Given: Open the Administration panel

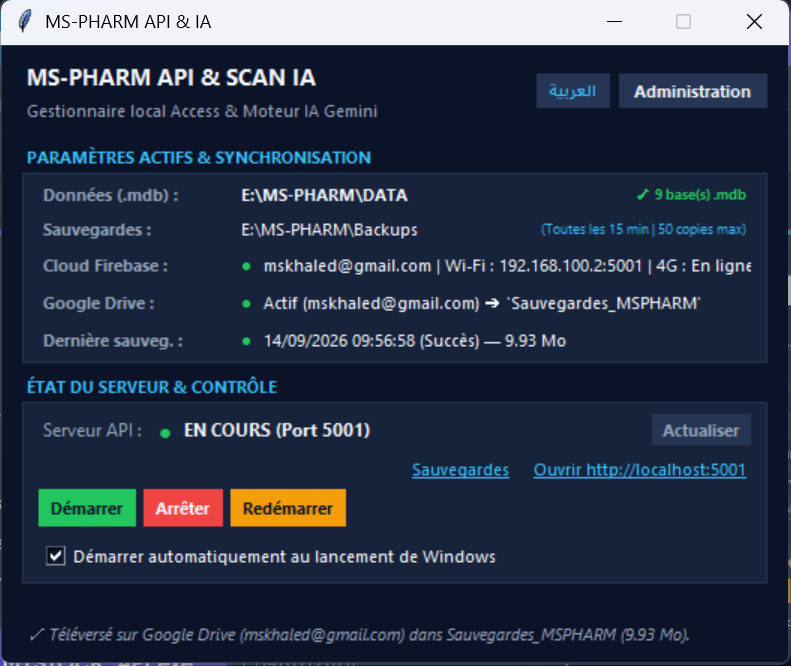Looking at the screenshot, I should [x=692, y=91].
